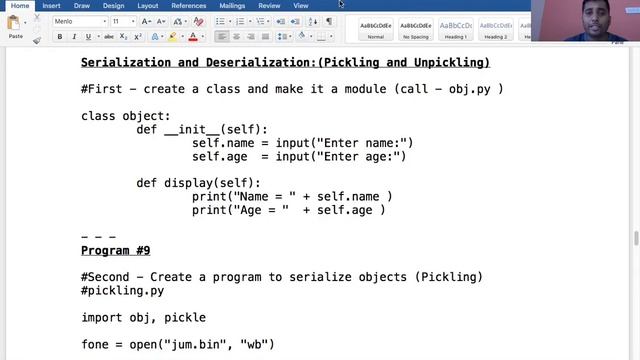640x360 pixels.
Task: Click the line starting "fone = open"
Action: (x=178, y=344)
